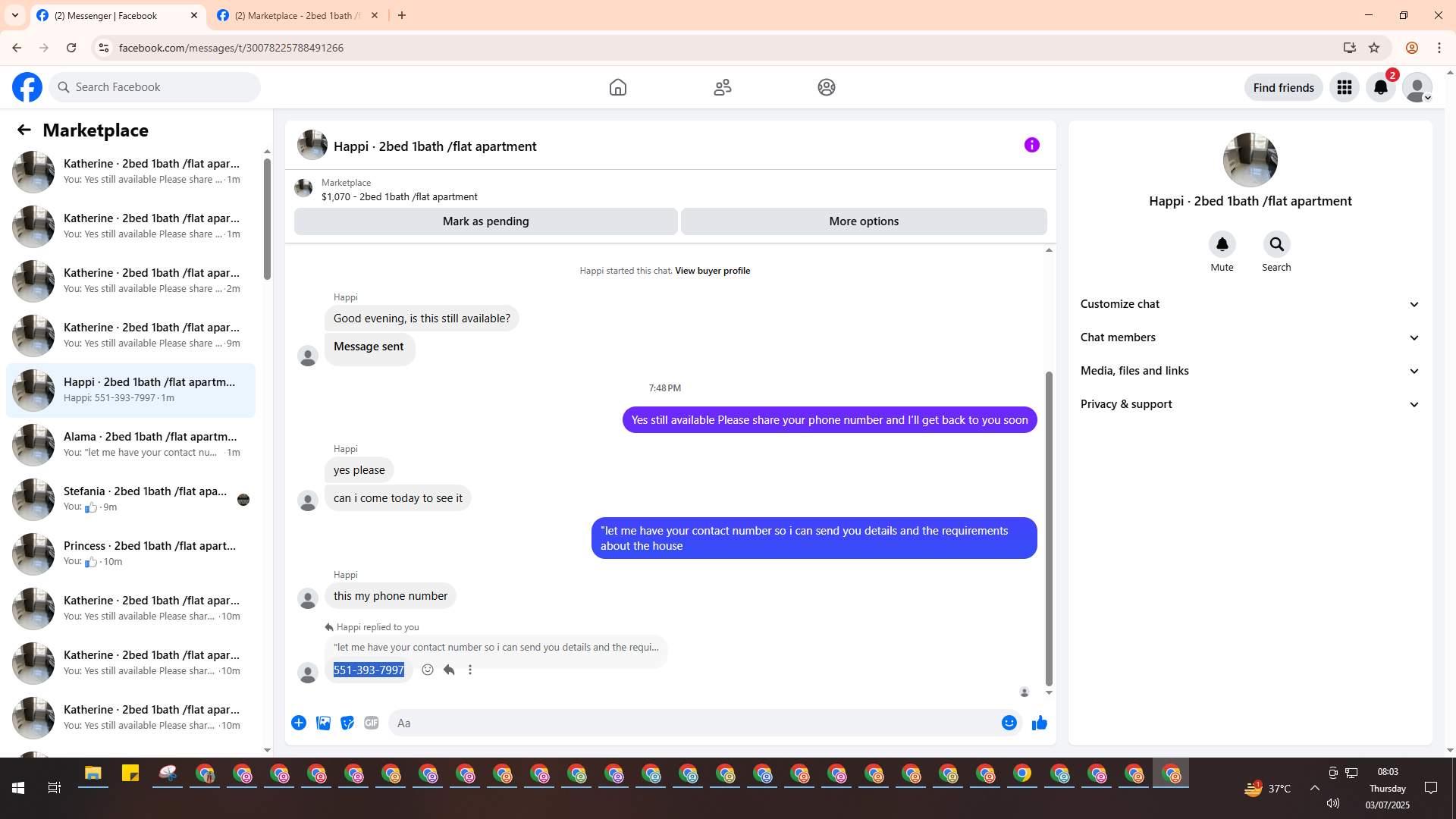The height and width of the screenshot is (819, 1456).
Task: Click the thumbs-up like send icon
Action: tap(1039, 723)
